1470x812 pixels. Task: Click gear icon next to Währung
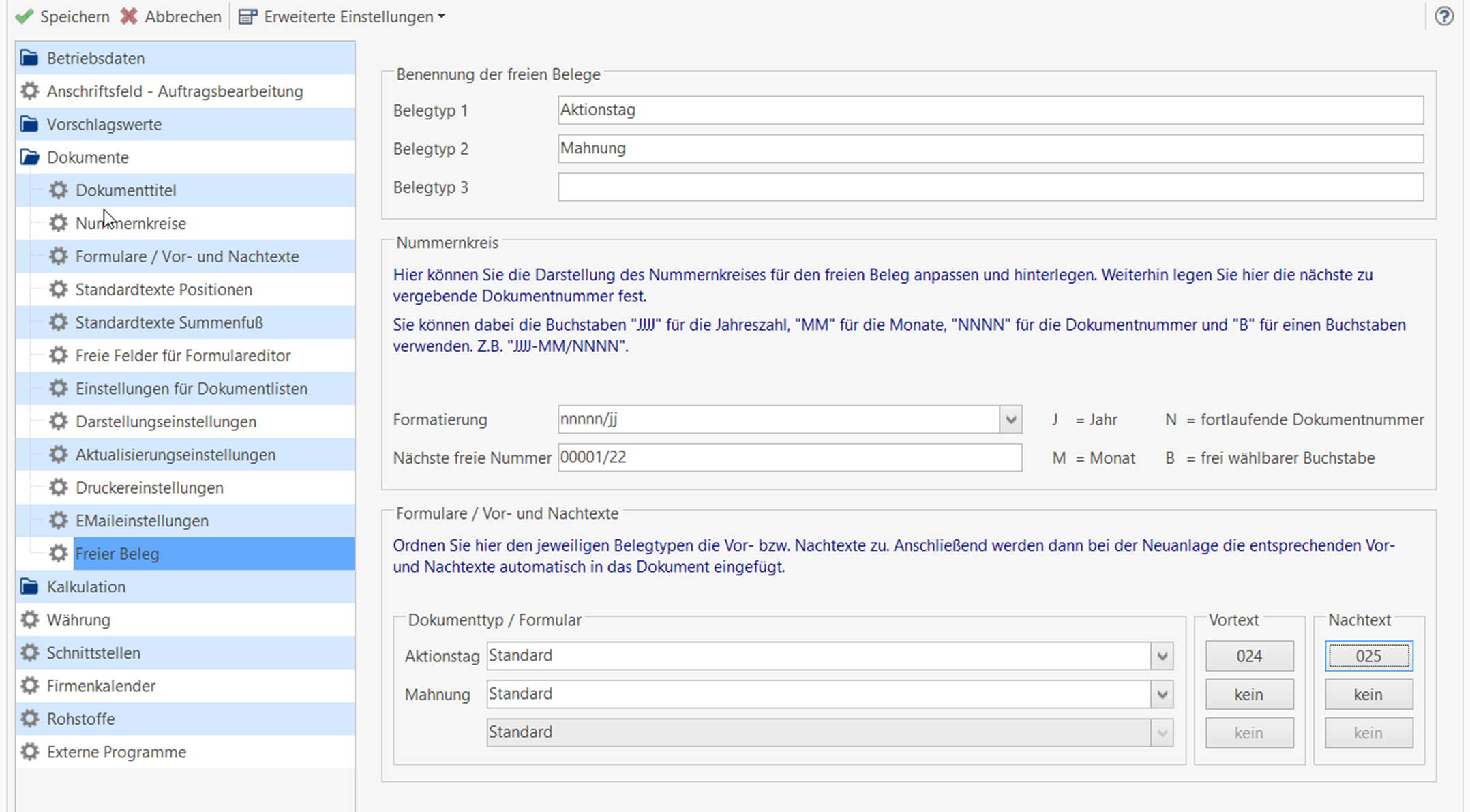(29, 620)
